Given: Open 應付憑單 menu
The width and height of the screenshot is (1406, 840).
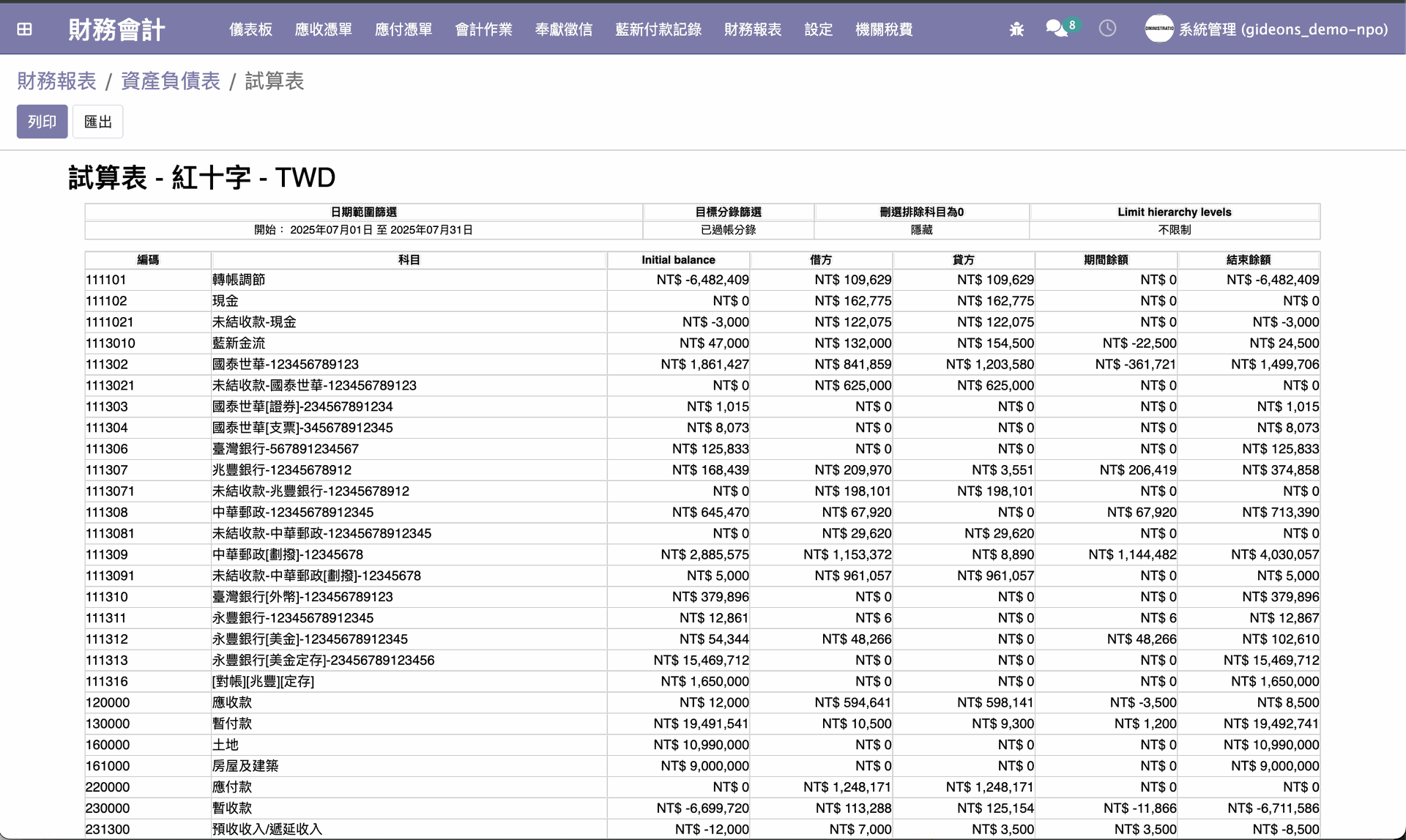Looking at the screenshot, I should (x=403, y=29).
